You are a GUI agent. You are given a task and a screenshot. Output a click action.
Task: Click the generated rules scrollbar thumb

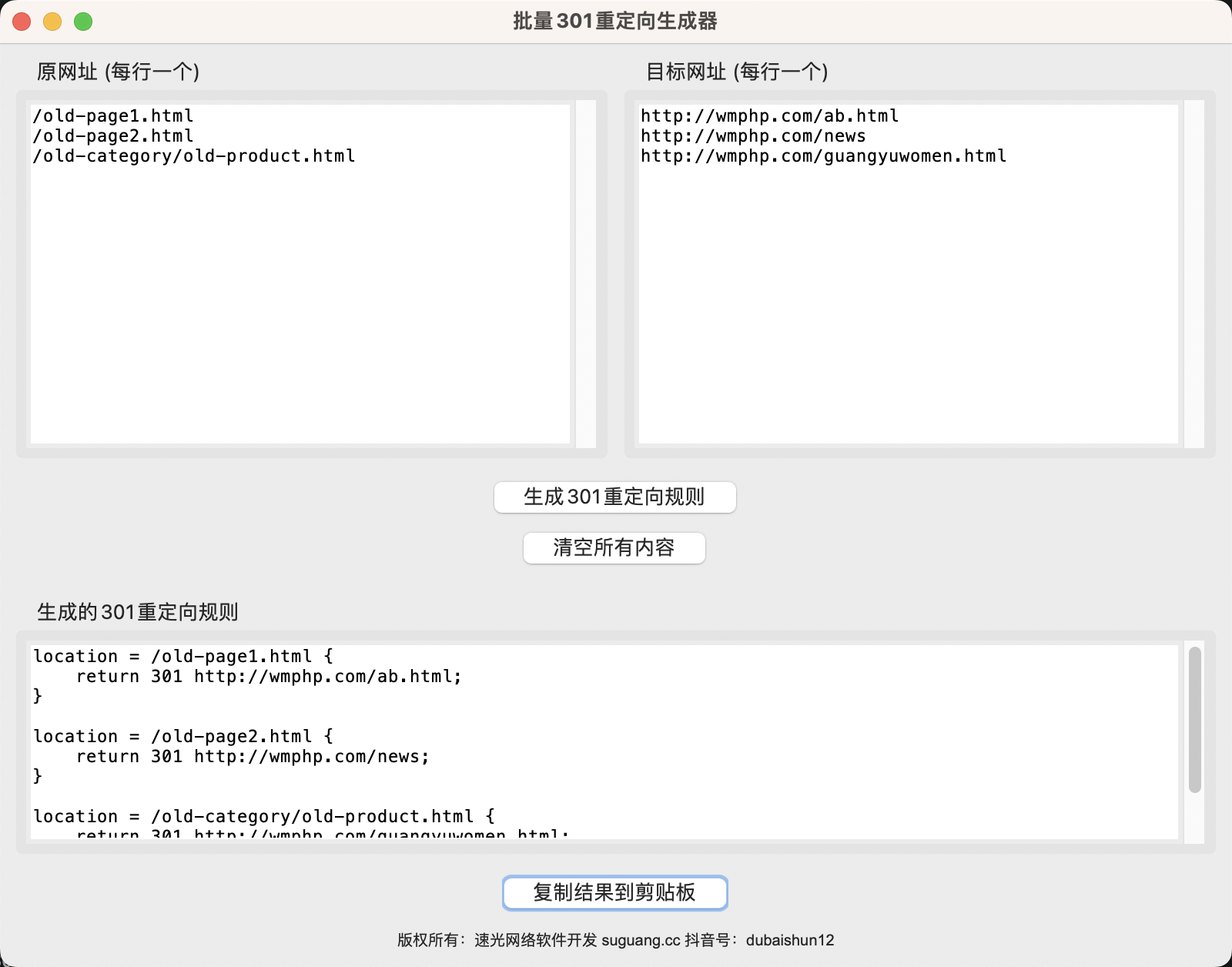(x=1195, y=720)
